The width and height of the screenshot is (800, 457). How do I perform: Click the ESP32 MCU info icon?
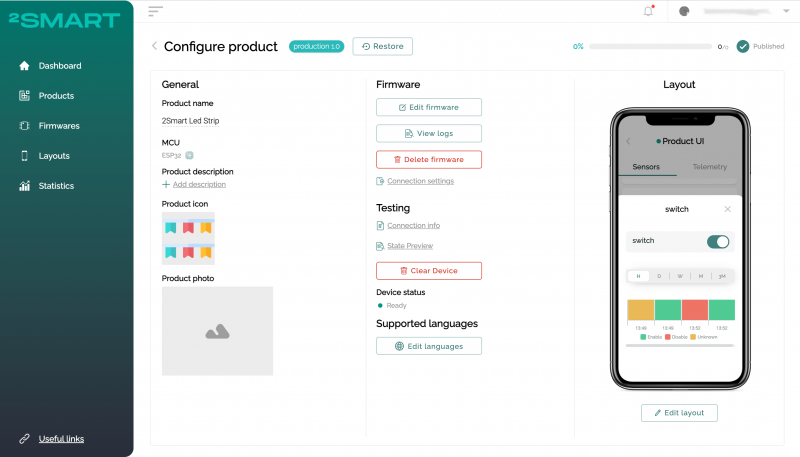(x=189, y=155)
